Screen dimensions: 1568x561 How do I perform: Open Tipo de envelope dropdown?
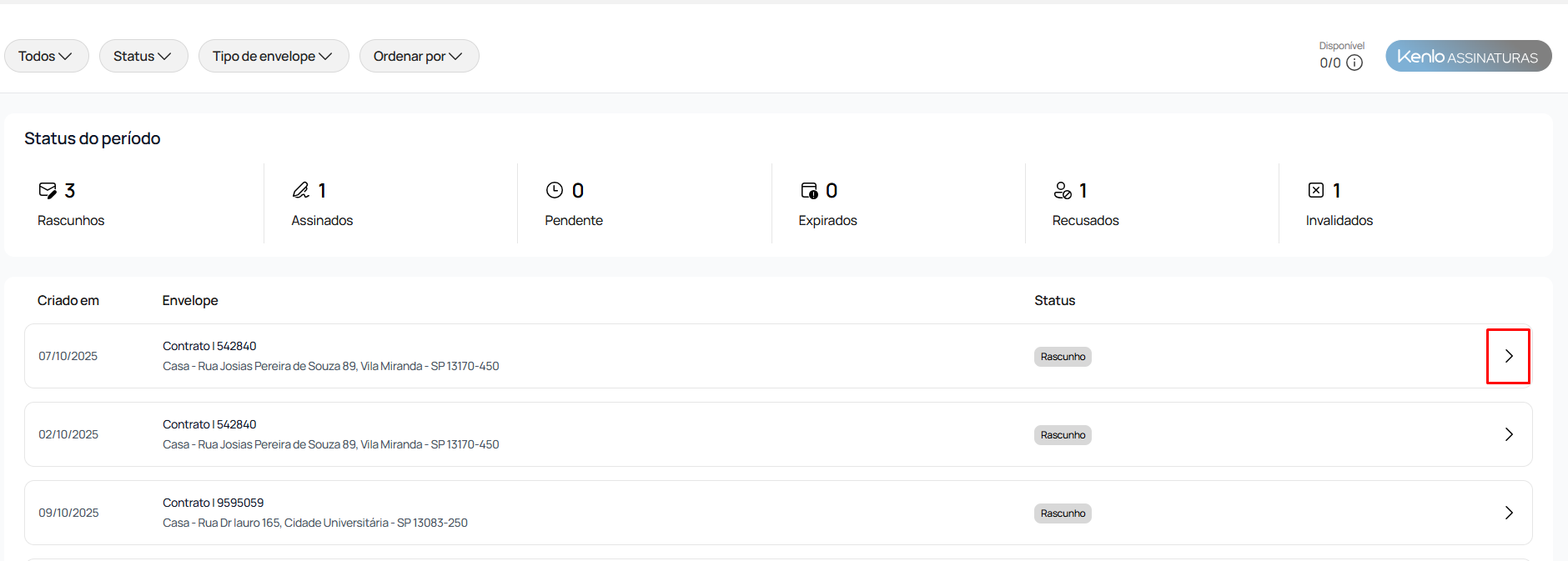273,56
